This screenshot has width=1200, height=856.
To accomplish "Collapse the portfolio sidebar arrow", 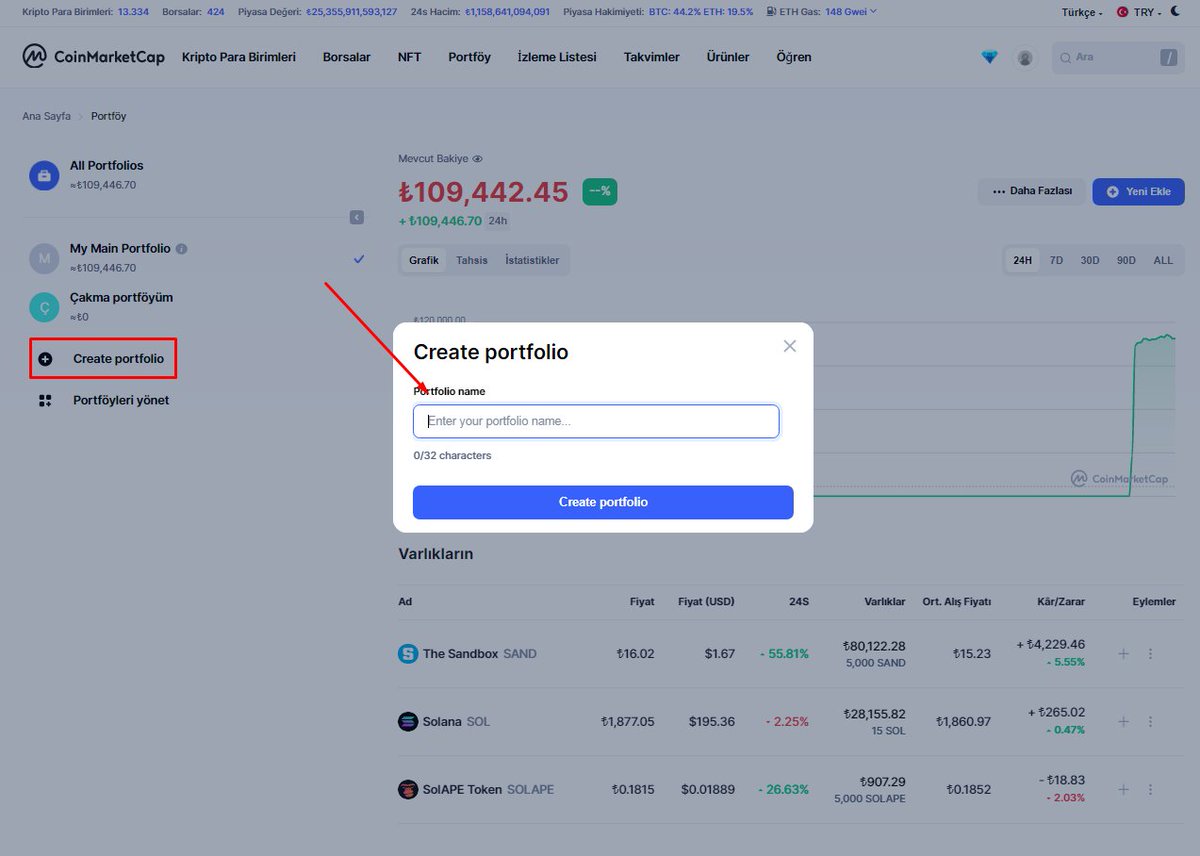I will point(357,217).
